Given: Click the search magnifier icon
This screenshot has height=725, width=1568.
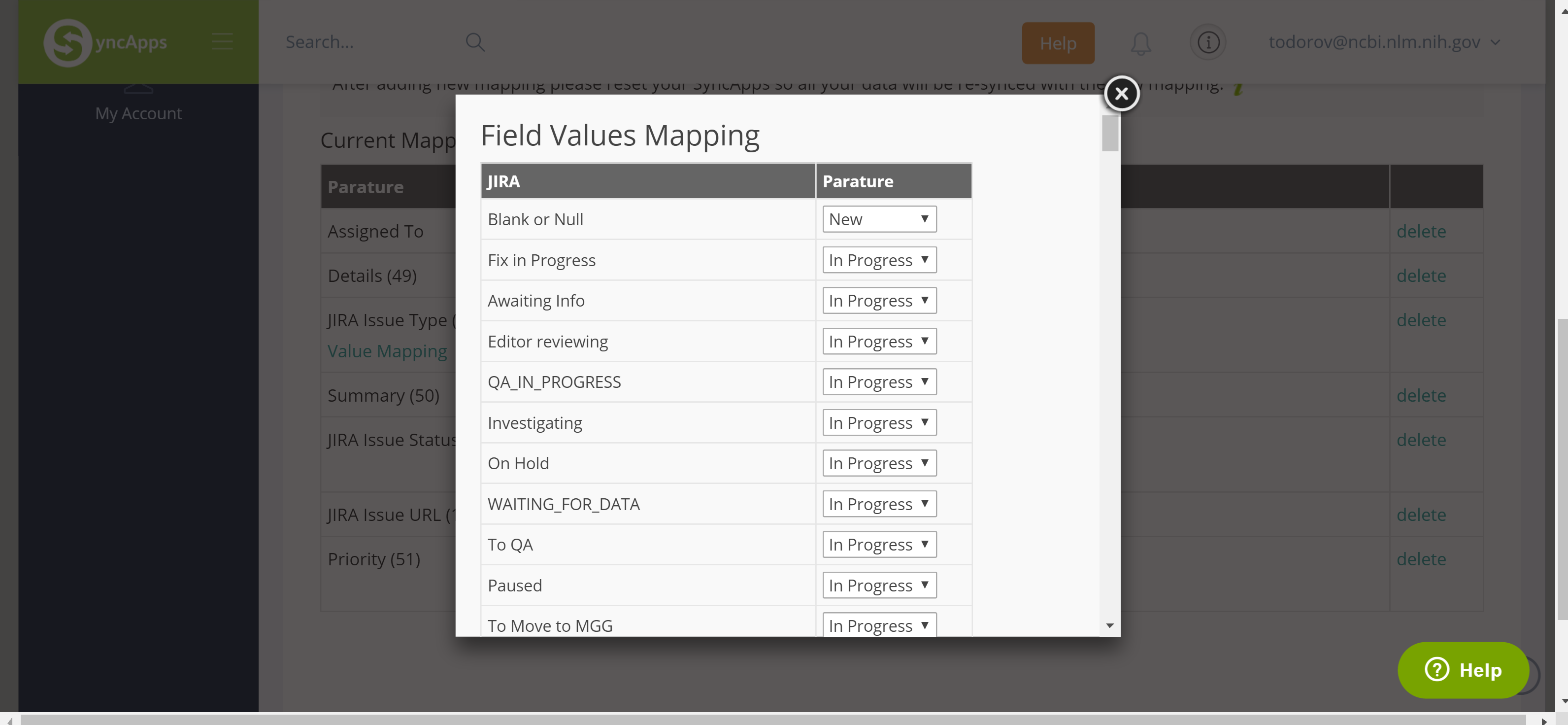Looking at the screenshot, I should [x=475, y=42].
